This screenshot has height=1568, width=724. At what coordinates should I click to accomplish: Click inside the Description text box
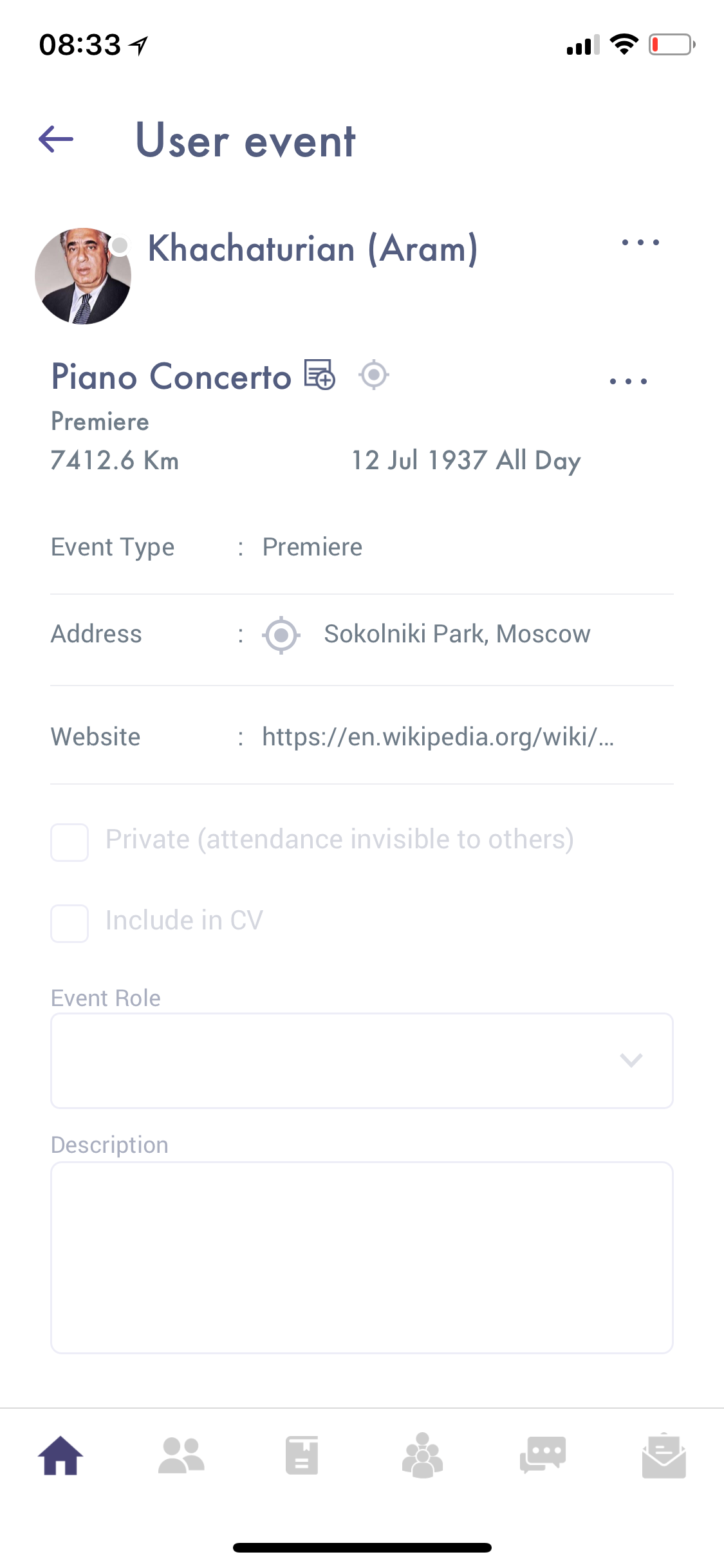pyautogui.click(x=362, y=1257)
